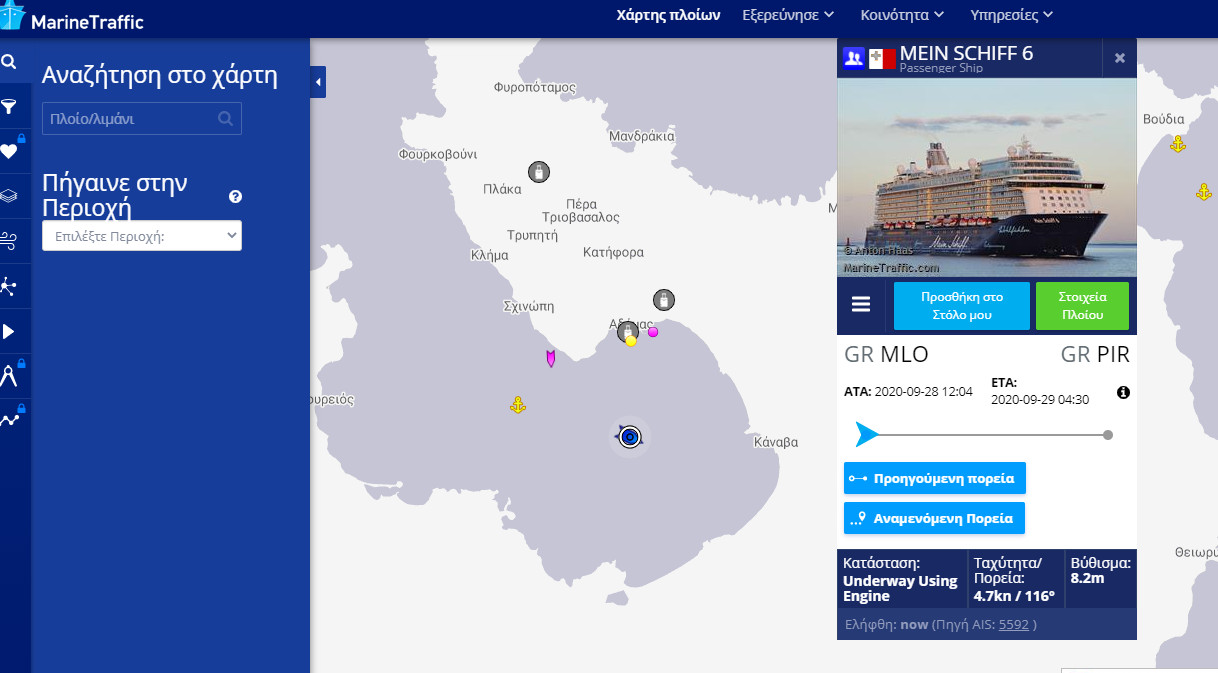This screenshot has height=673, width=1218.
Task: Click the Προσθήκη στο Στόλο μου button
Action: pyautogui.click(x=962, y=305)
